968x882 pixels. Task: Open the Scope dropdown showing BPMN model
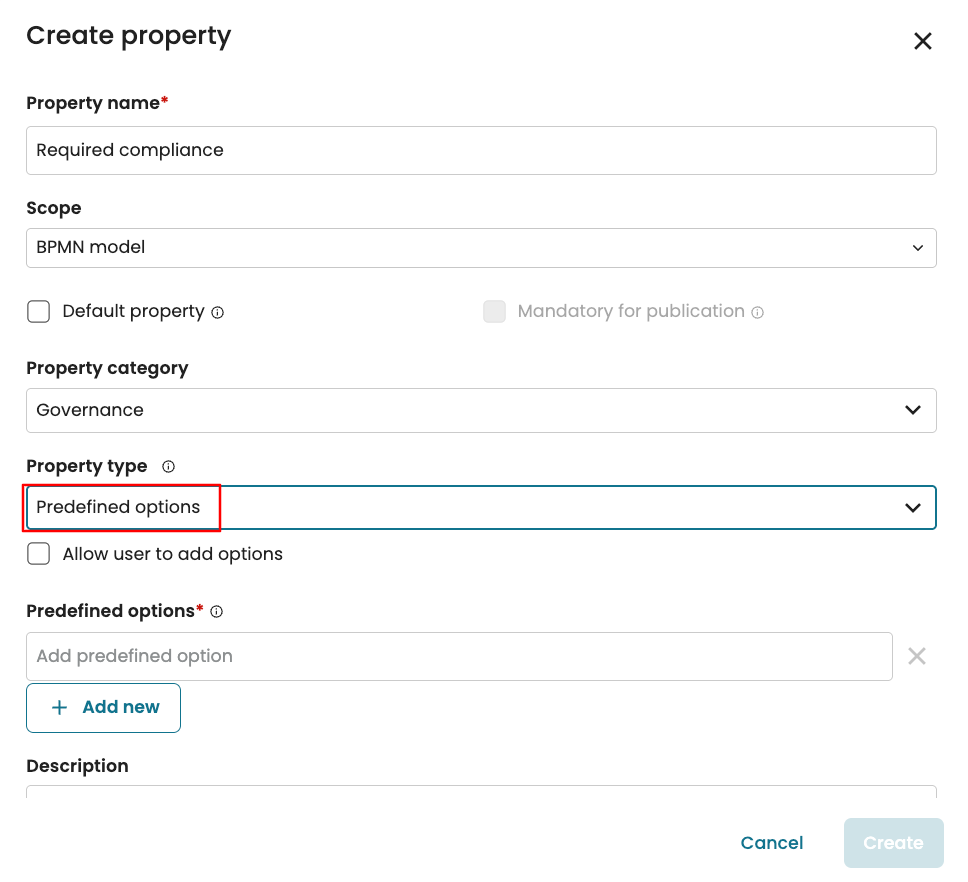(x=480, y=248)
